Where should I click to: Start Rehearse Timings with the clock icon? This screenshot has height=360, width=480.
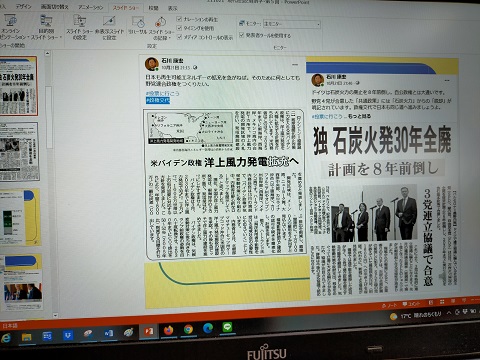pyautogui.click(x=138, y=22)
